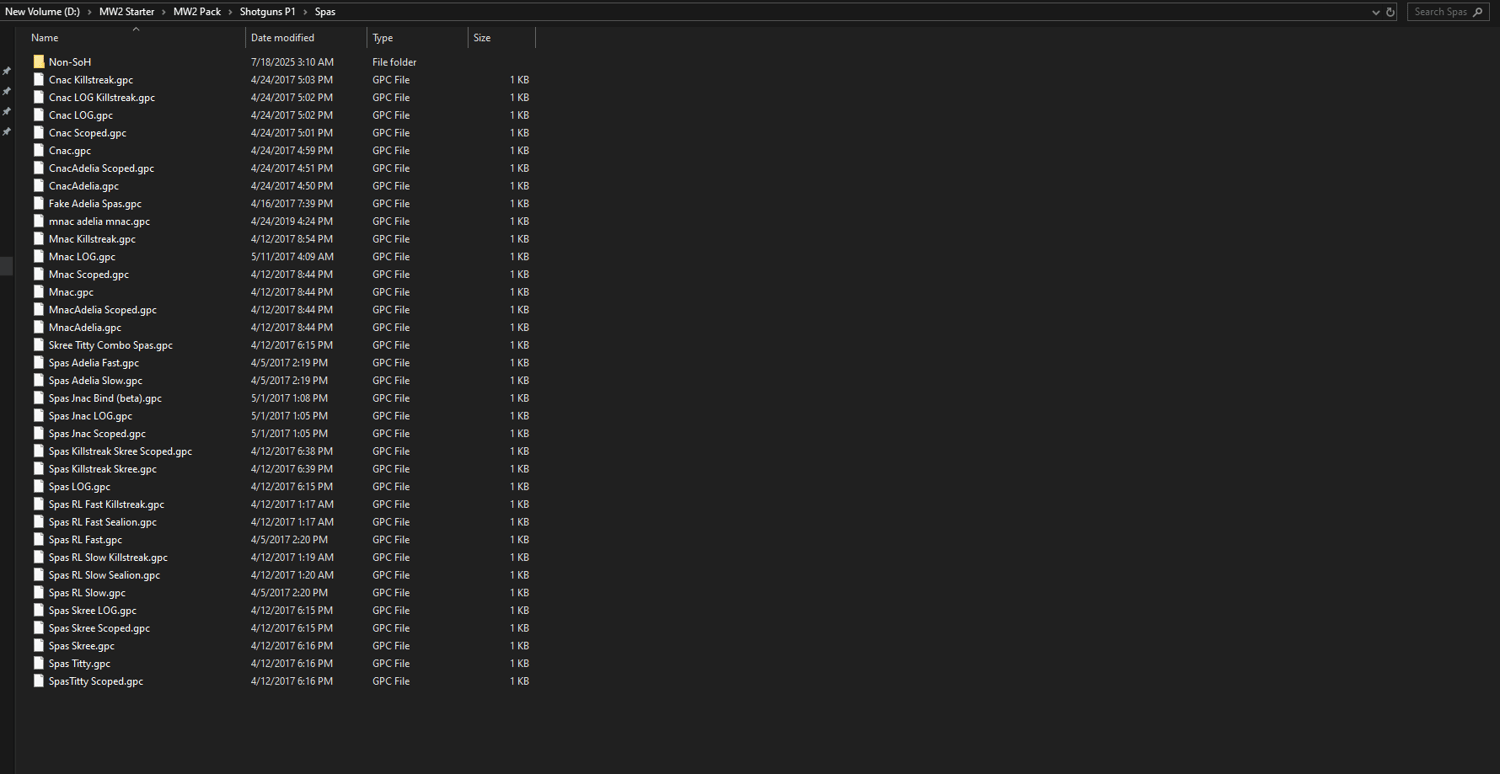
Task: Click the file icon next to Cnac.gpc
Action: (x=39, y=151)
